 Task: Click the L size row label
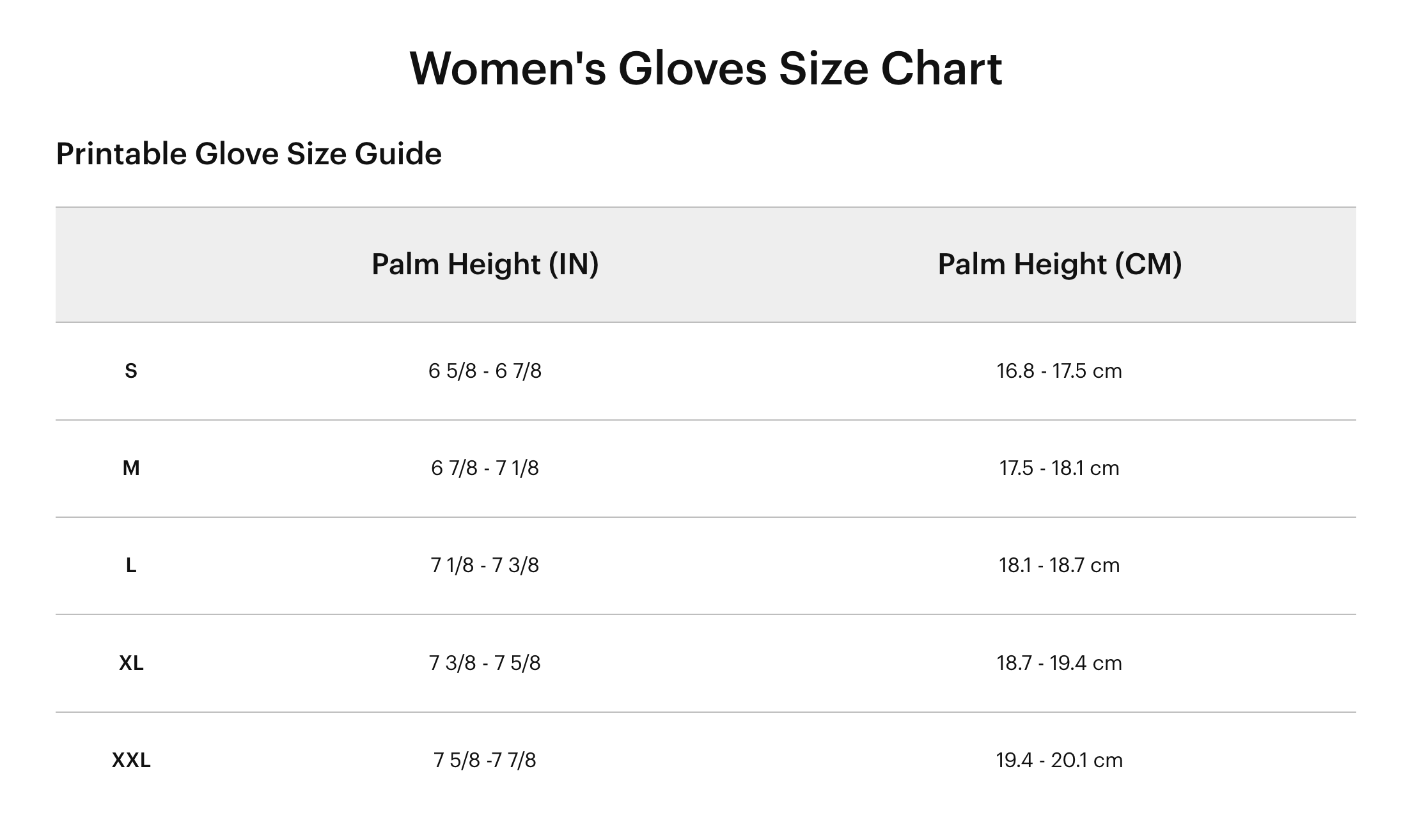[x=131, y=565]
